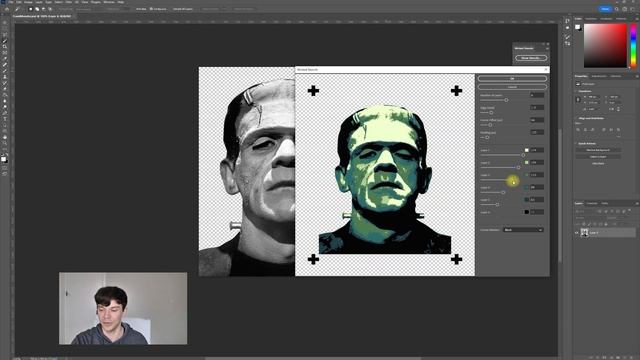This screenshot has width=640, height=360.
Task: Switch to the Paths tab
Action: point(605,203)
